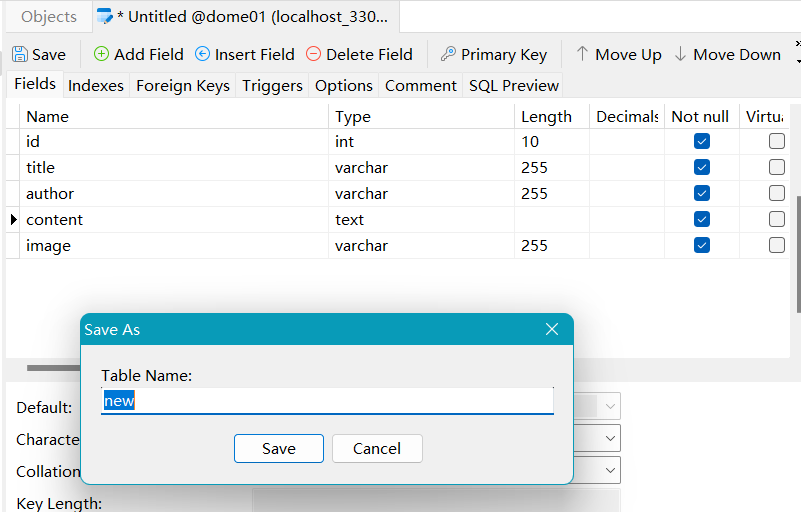801x512 pixels.
Task: Enable Virtual checkbox for the image field
Action: [776, 245]
